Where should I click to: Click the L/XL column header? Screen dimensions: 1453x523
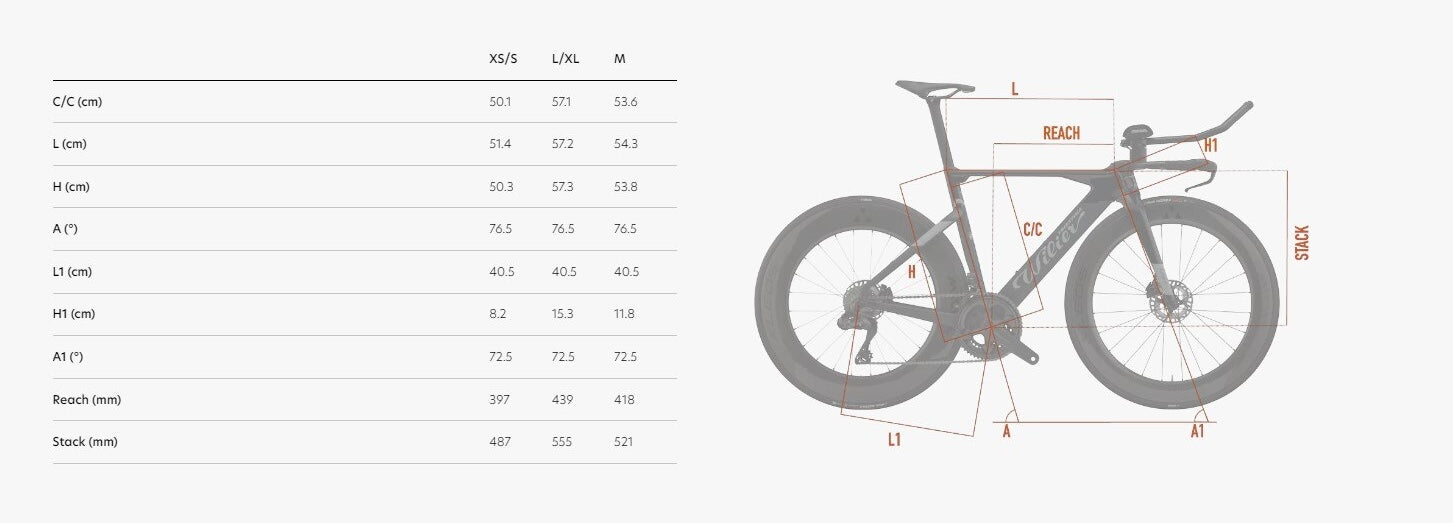565,59
